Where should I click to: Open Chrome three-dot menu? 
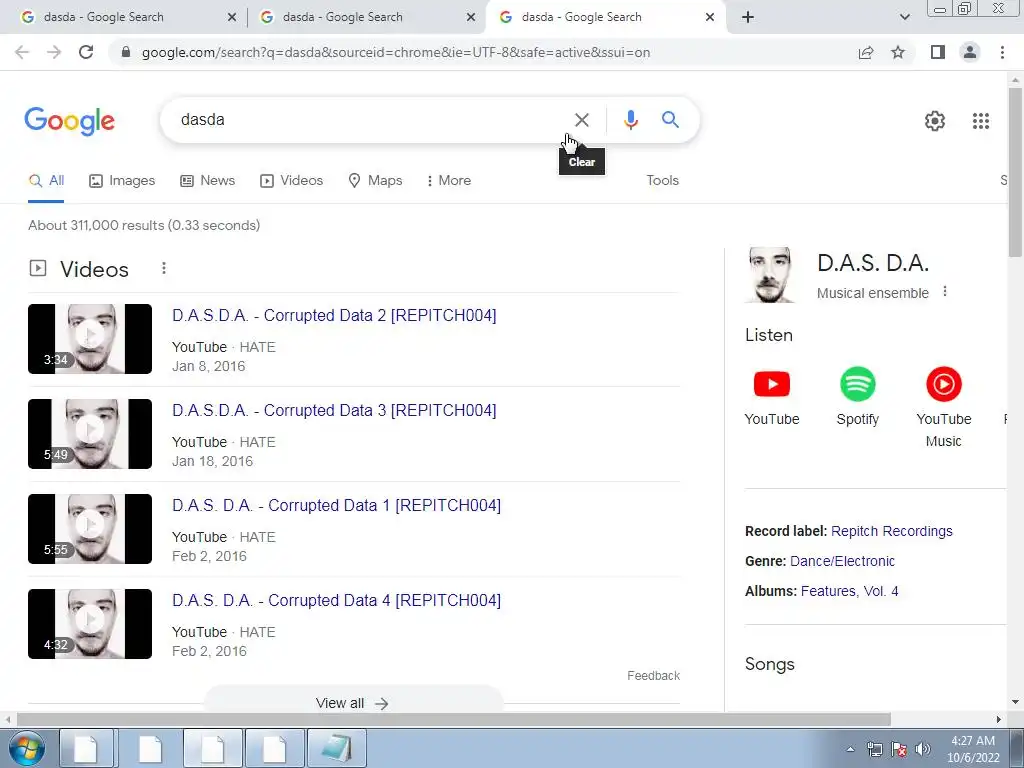pos(1002,52)
